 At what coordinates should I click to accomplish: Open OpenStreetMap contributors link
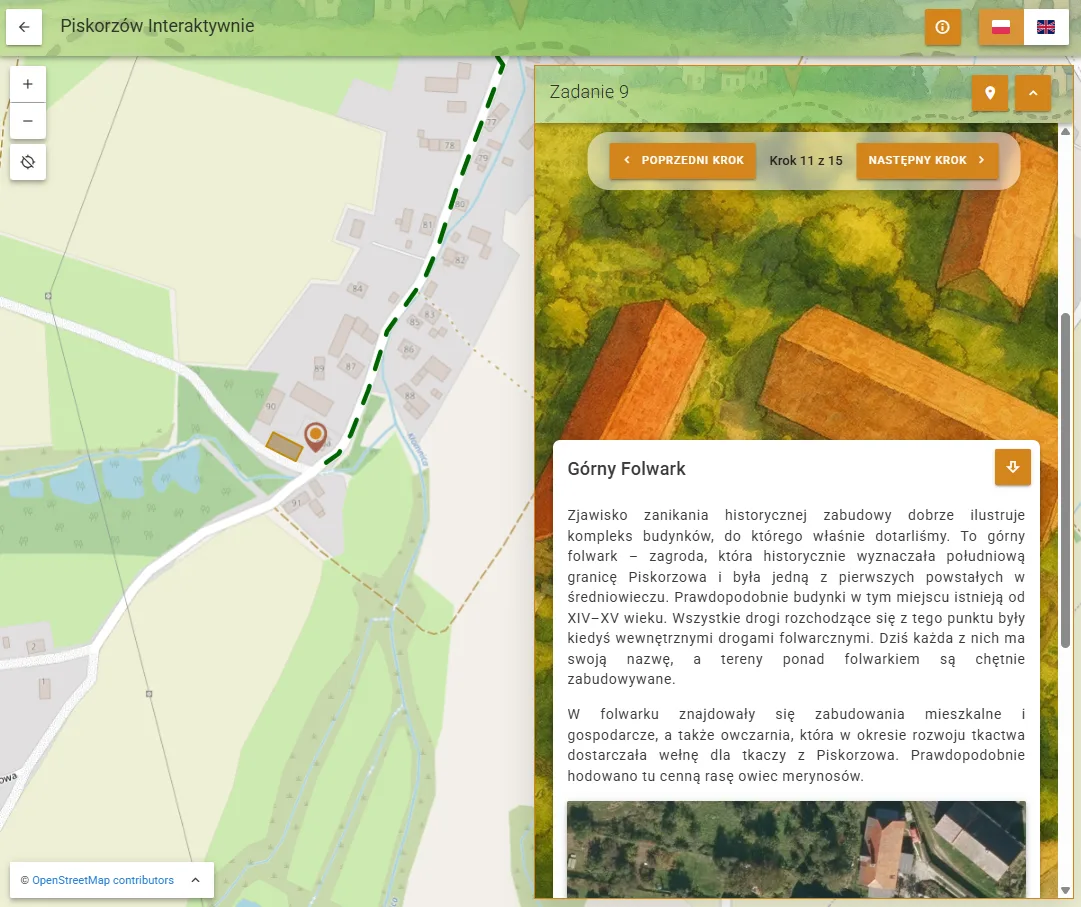pos(103,880)
